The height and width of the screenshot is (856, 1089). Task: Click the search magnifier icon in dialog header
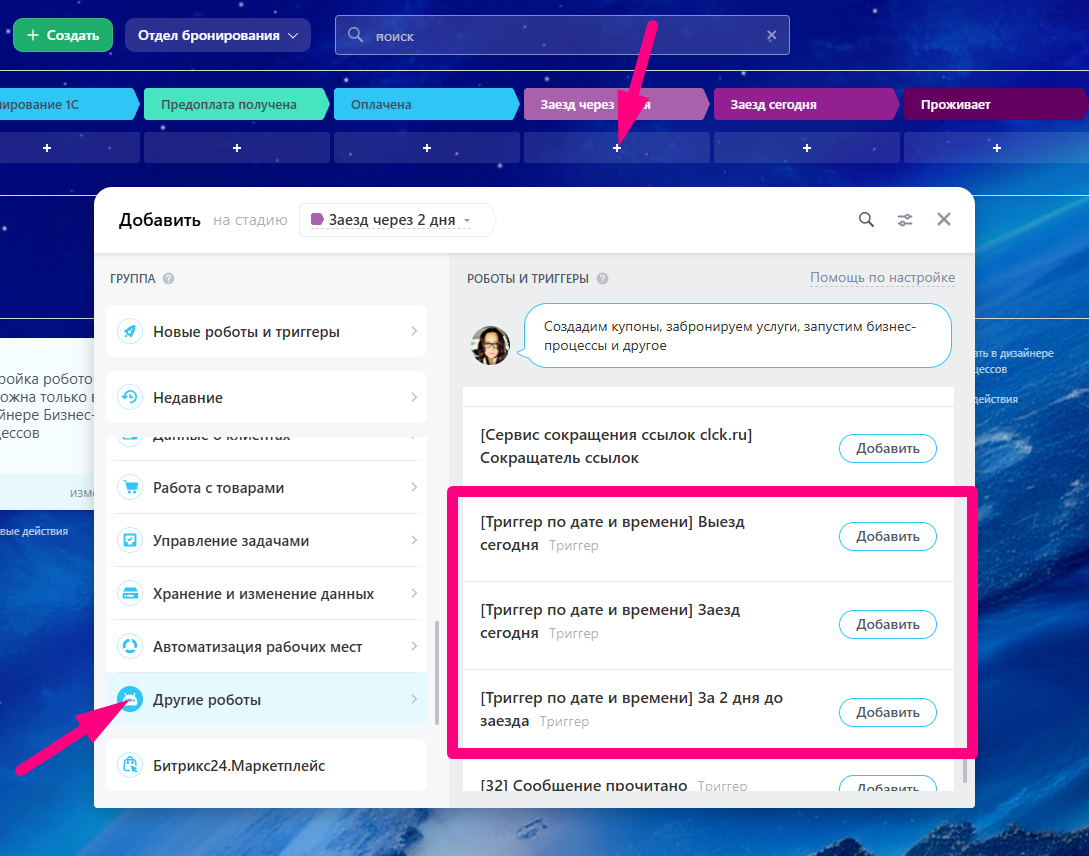tap(866, 220)
